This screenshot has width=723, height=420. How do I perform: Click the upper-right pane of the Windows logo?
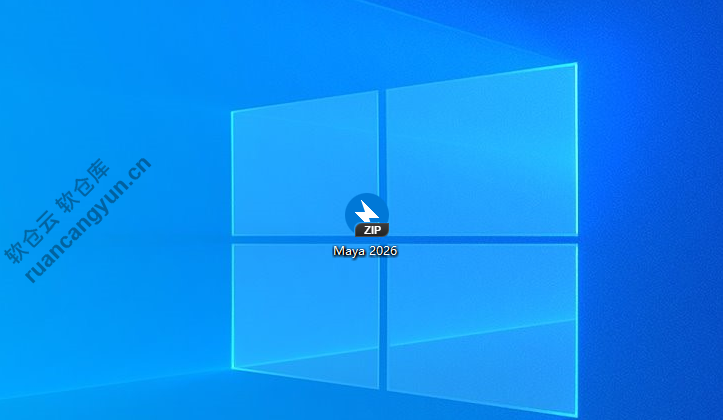[480, 150]
